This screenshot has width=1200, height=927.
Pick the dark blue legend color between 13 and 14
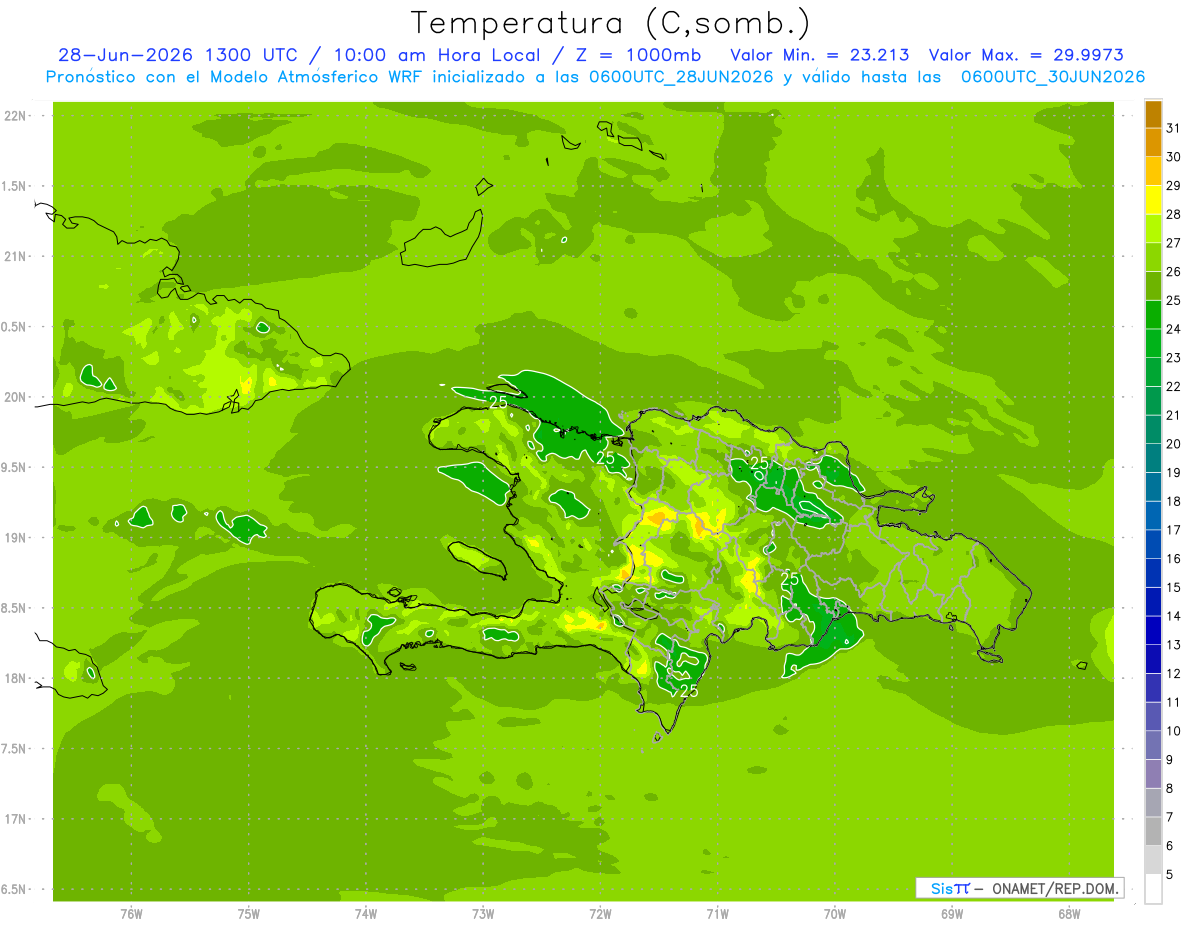pyautogui.click(x=1153, y=630)
